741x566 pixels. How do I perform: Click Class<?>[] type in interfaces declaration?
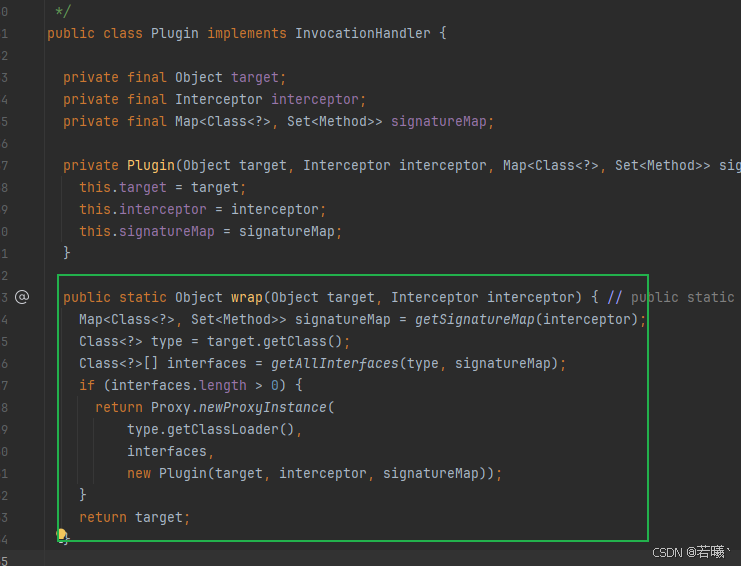pos(118,363)
